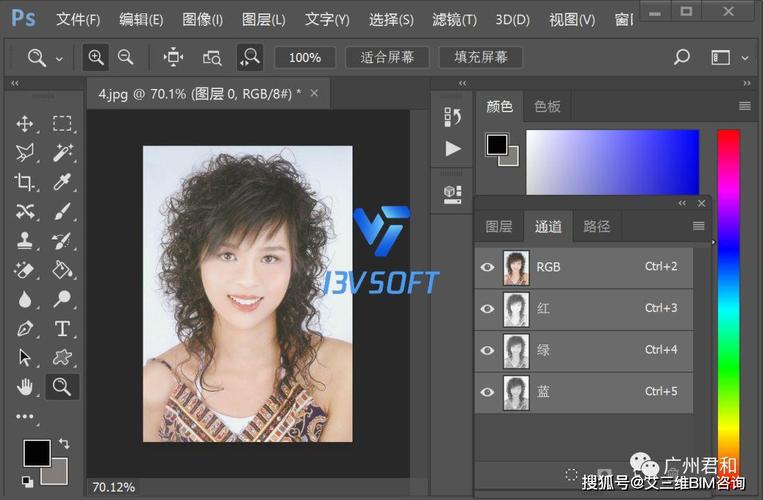Image resolution: width=763 pixels, height=500 pixels.
Task: Switch to the 图层 tab
Action: (x=499, y=226)
